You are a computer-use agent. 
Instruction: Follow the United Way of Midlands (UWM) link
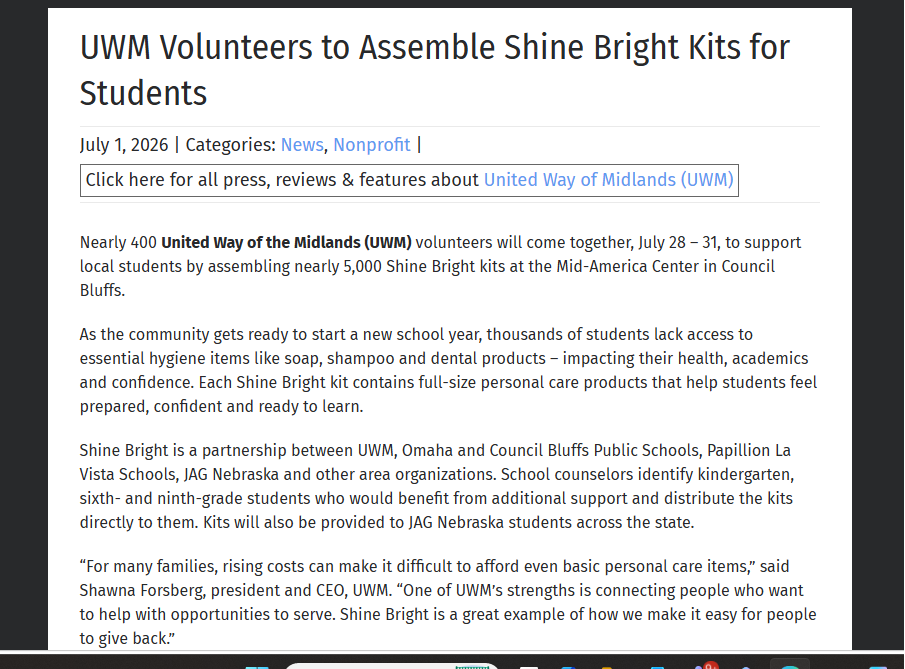click(608, 180)
